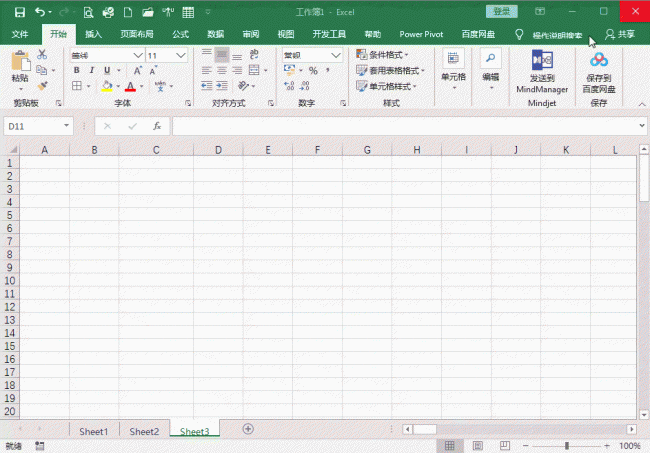Copy the selection
Screen dimensions: 650x453
click(x=41, y=70)
